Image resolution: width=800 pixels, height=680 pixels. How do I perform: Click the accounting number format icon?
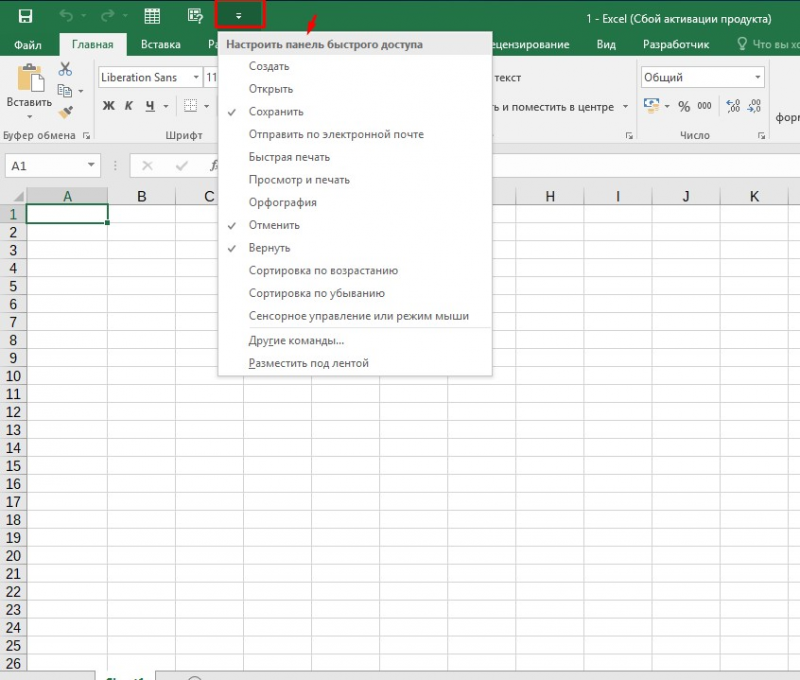click(651, 106)
